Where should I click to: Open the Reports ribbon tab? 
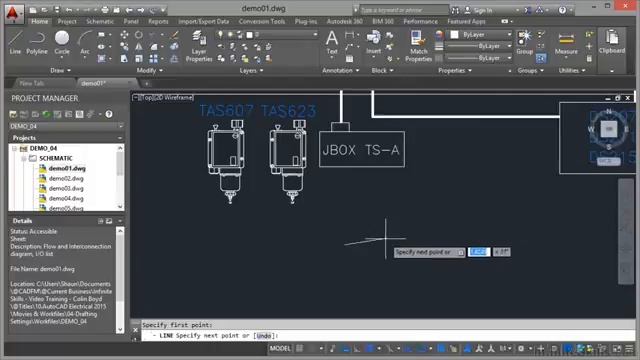pyautogui.click(x=158, y=21)
